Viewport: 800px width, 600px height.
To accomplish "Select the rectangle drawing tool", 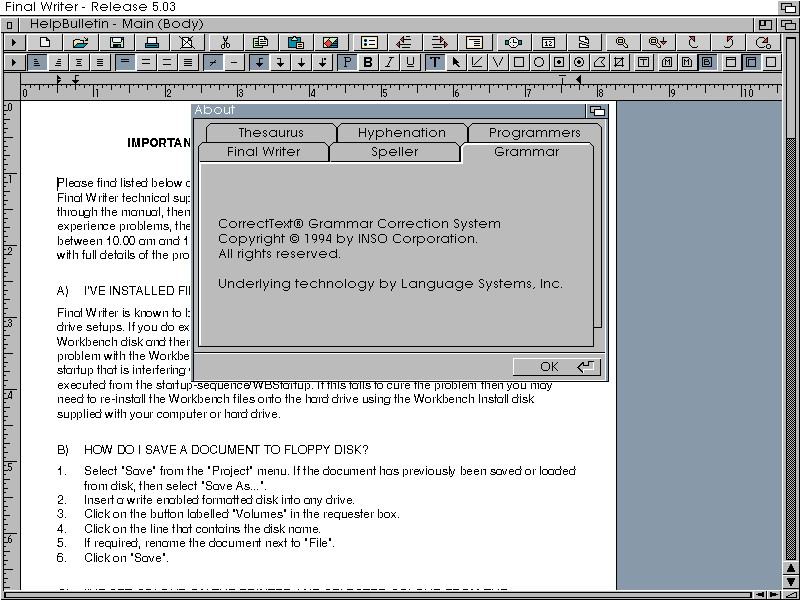I will [519, 62].
